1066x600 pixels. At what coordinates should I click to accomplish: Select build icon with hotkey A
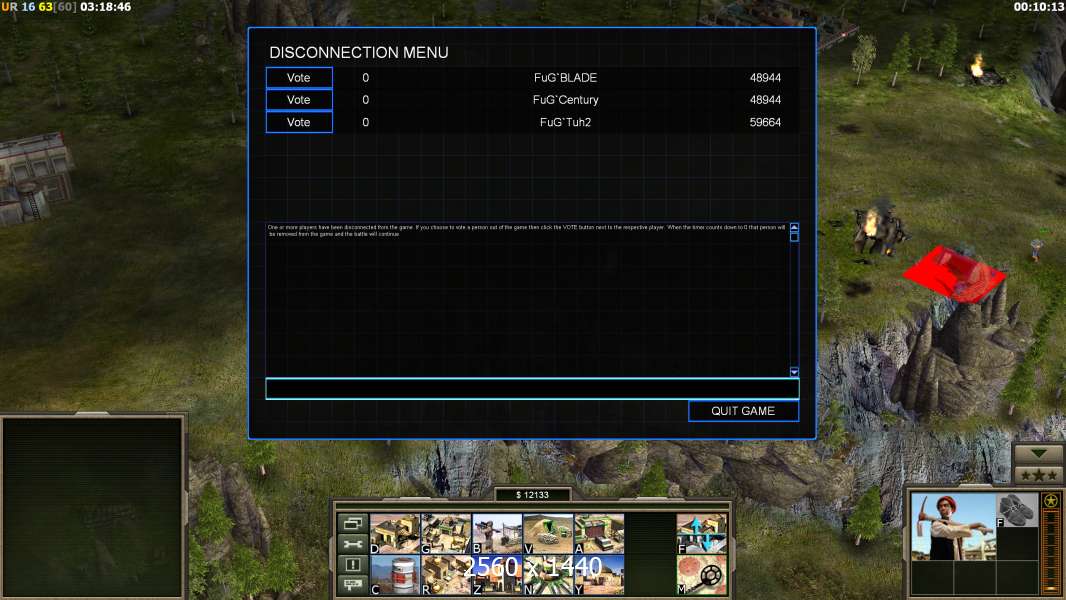coord(599,533)
